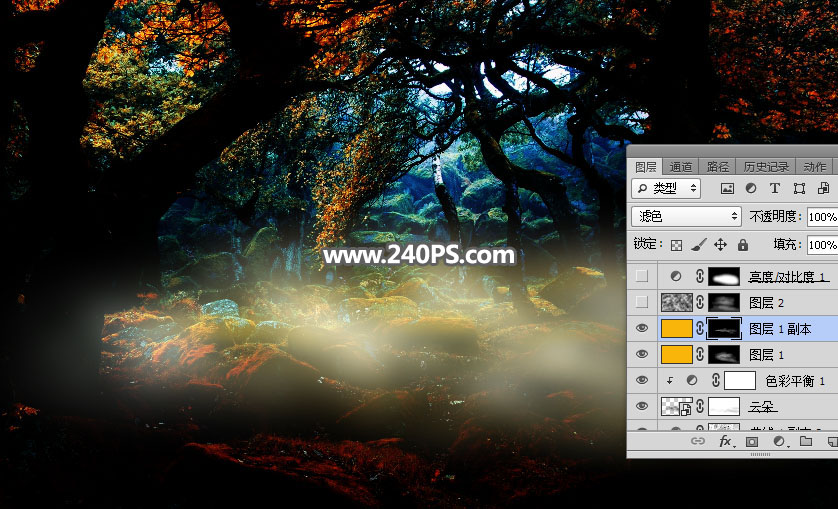838x509 pixels.
Task: Switch to the 图层 (Layers) tab
Action: click(645, 167)
